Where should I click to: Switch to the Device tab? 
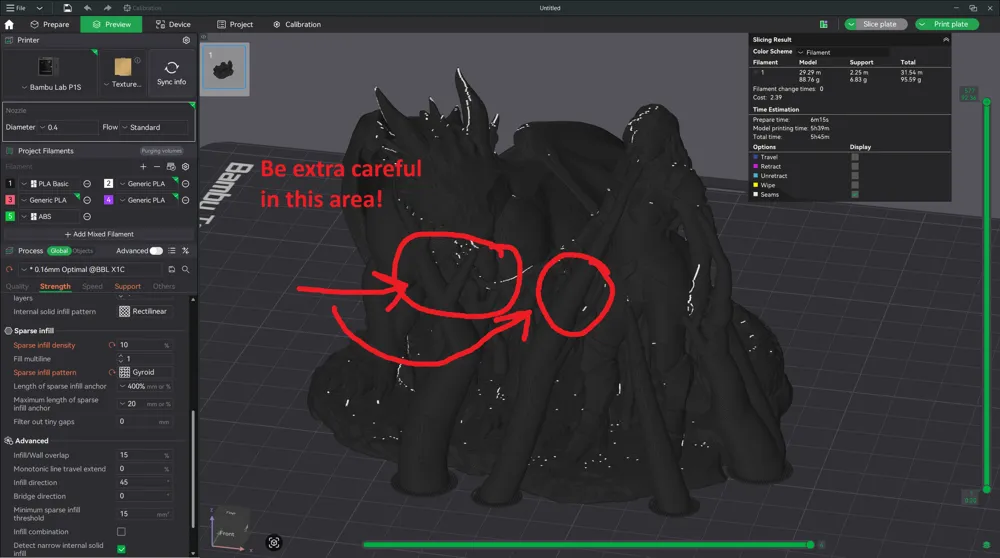pos(173,24)
